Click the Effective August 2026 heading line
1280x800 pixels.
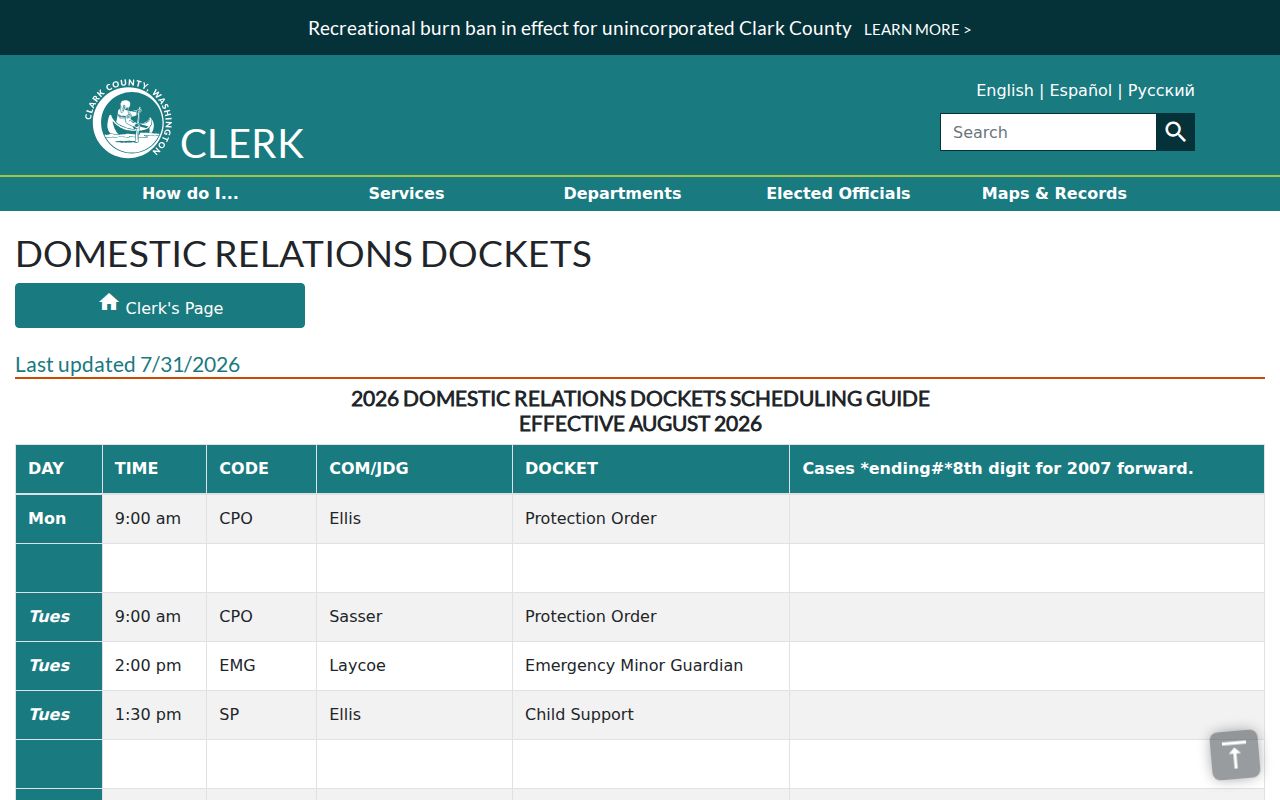pos(640,424)
